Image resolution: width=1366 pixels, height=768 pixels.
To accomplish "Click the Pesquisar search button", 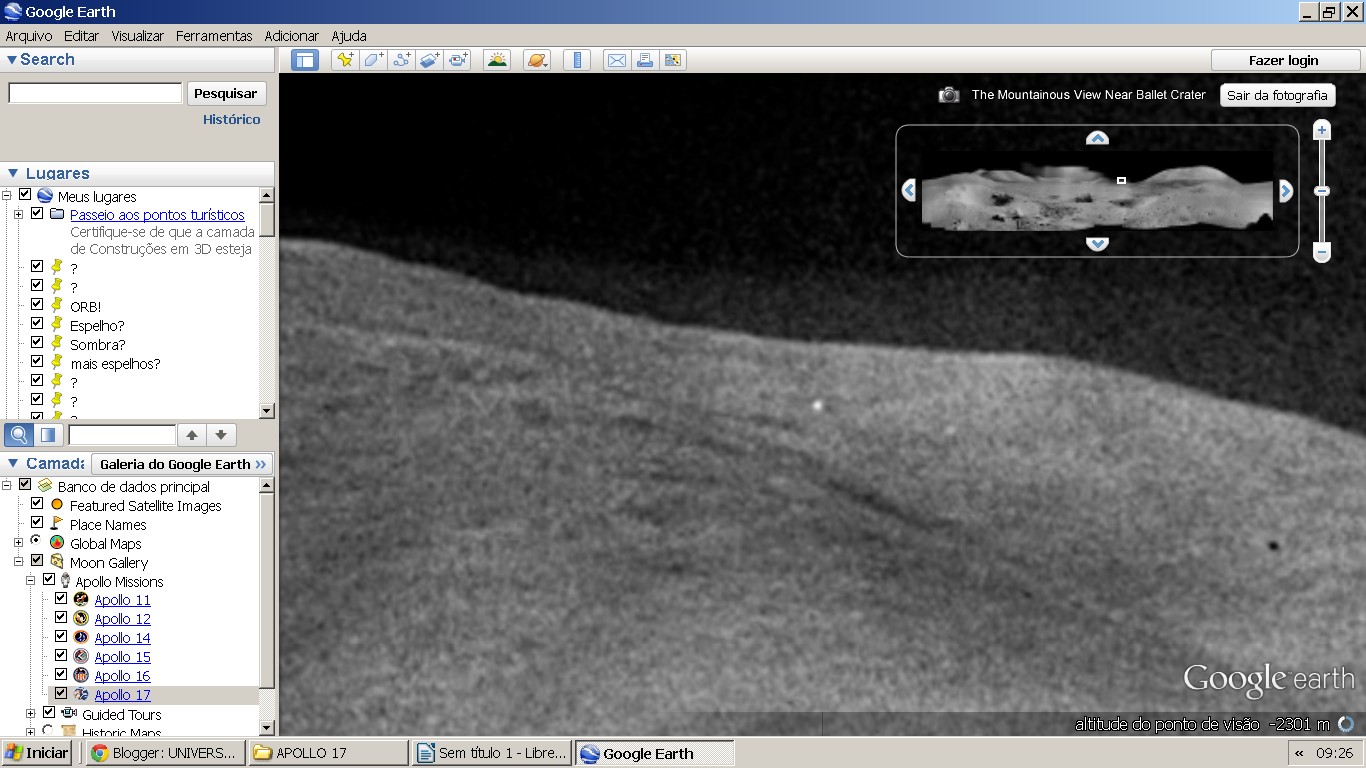I will coord(226,93).
